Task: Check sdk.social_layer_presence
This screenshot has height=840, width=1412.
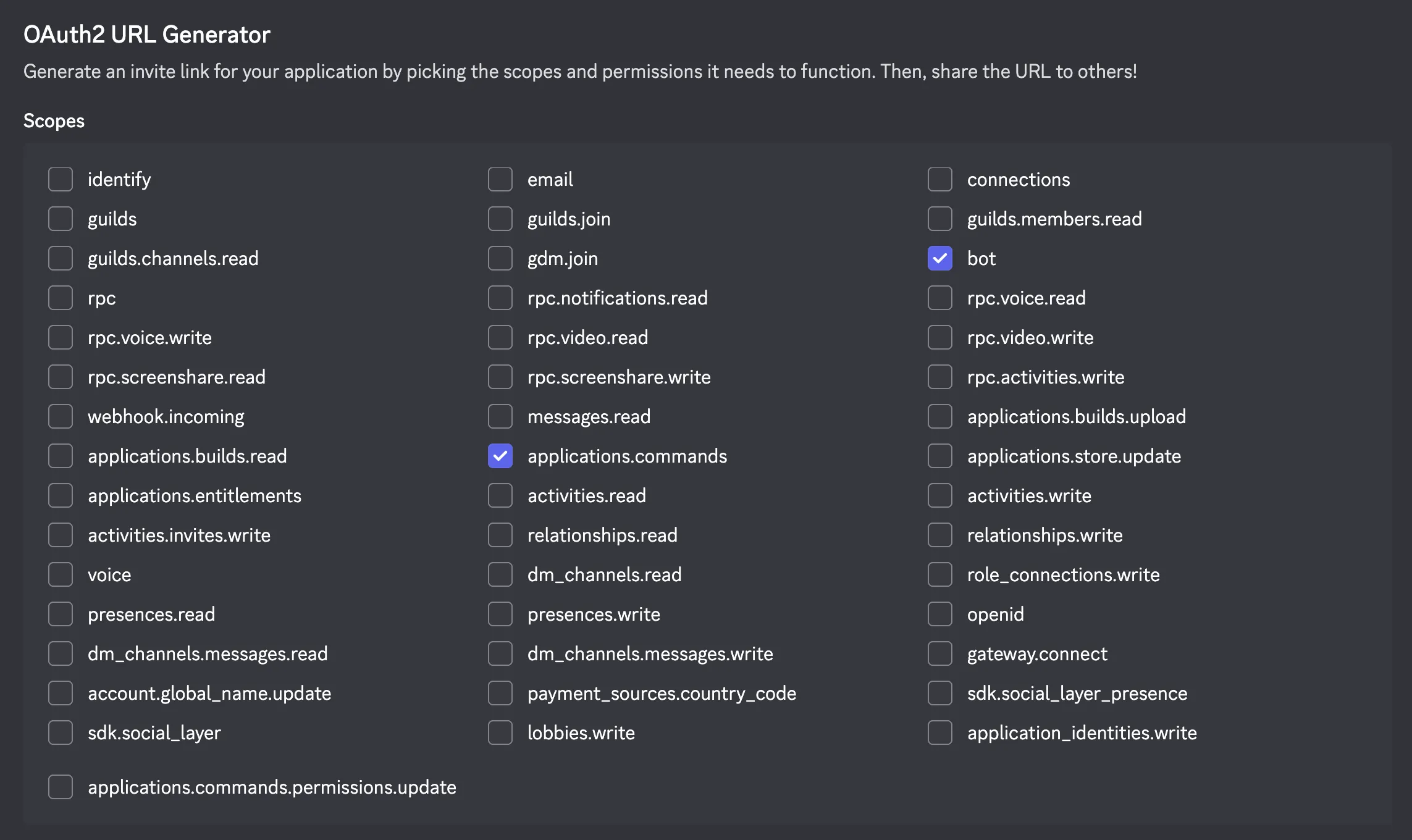Action: tap(940, 693)
